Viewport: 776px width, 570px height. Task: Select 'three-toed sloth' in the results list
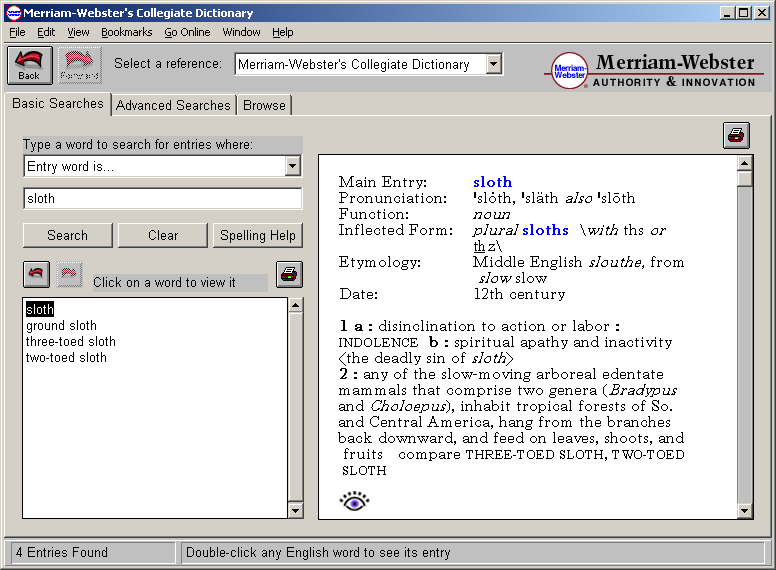[70, 341]
